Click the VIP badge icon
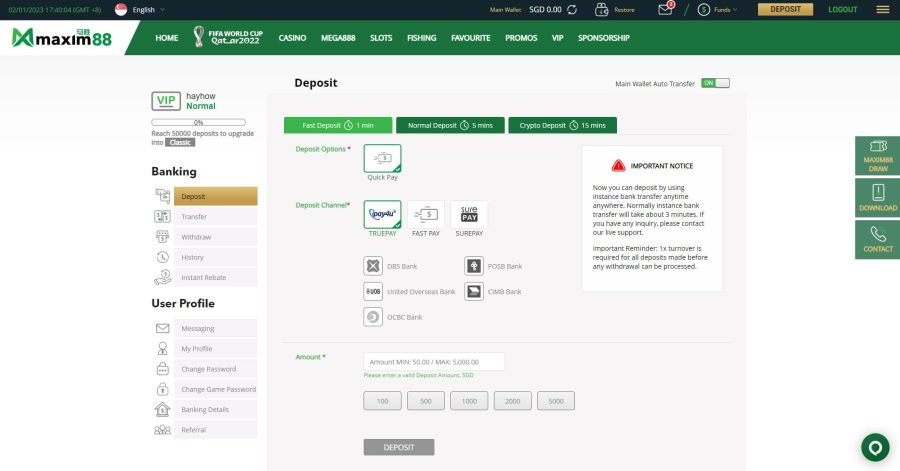Viewport: 900px width, 471px height. (166, 101)
